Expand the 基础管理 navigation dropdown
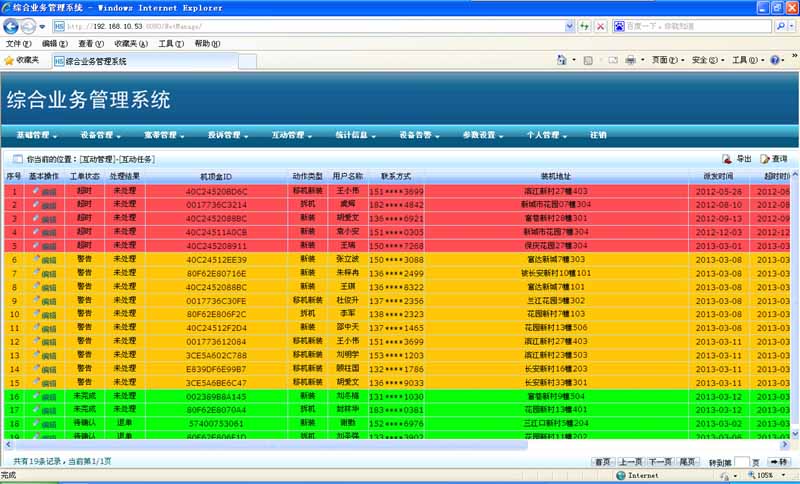Screen dimensions: 800x484 39,135
